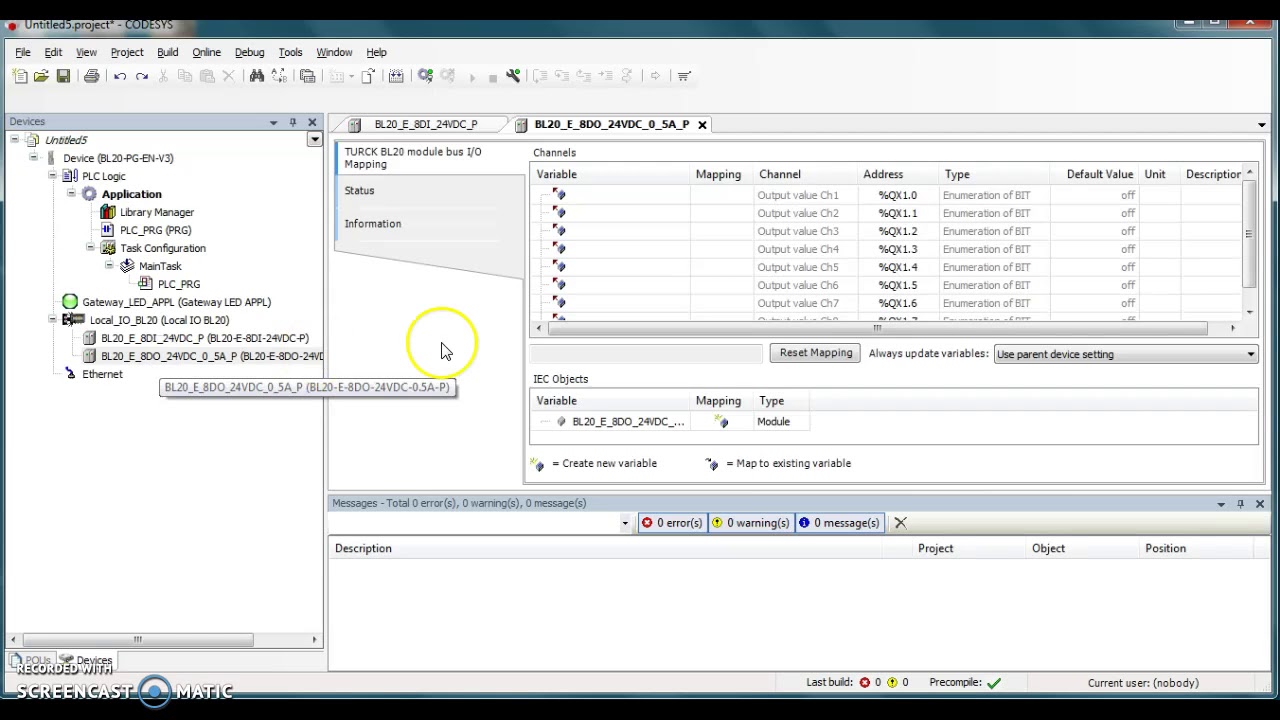Switch to the BL20_E_8DI_24VDC_P tab

coord(425,124)
